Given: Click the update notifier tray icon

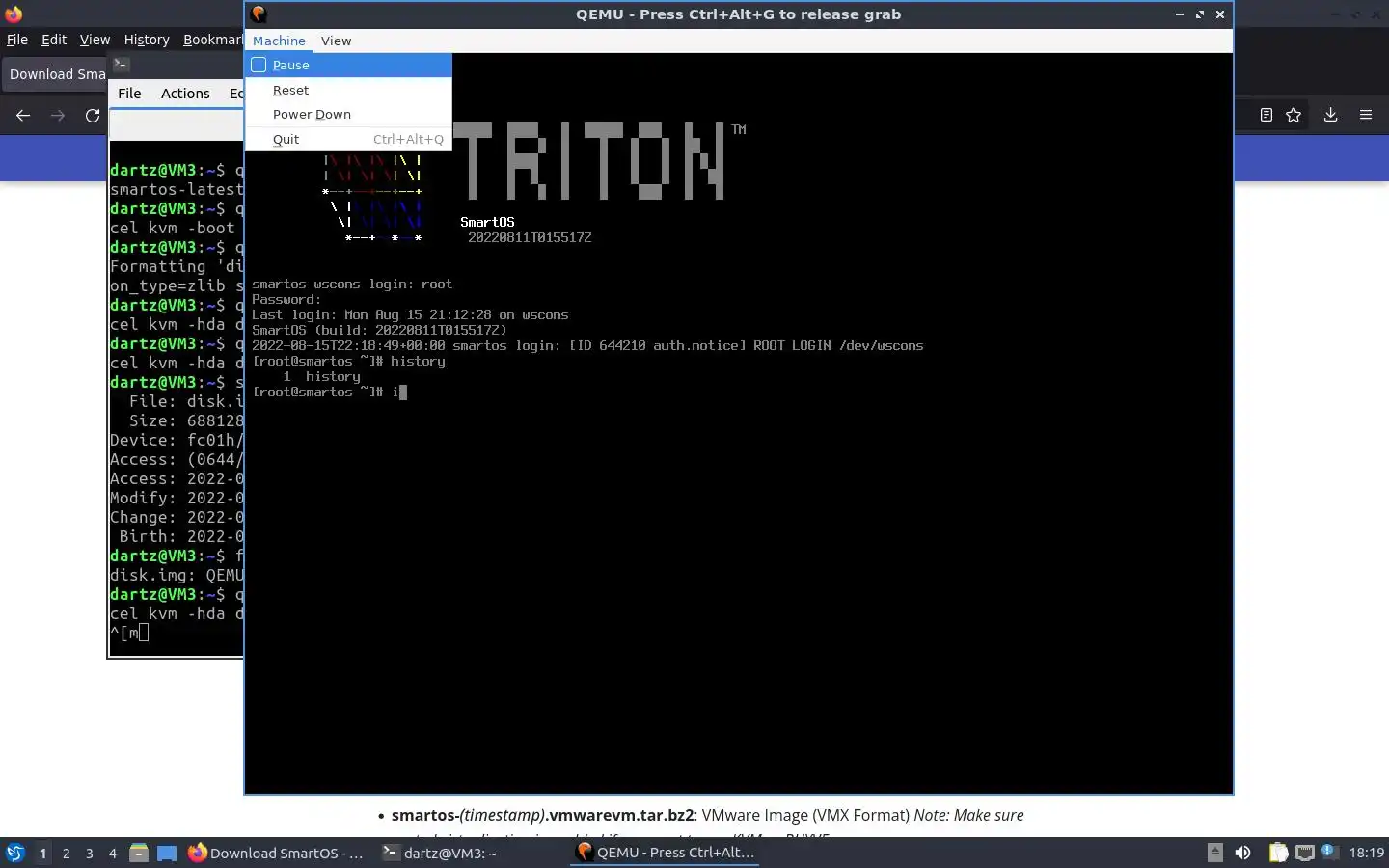Looking at the screenshot, I should [x=1328, y=851].
